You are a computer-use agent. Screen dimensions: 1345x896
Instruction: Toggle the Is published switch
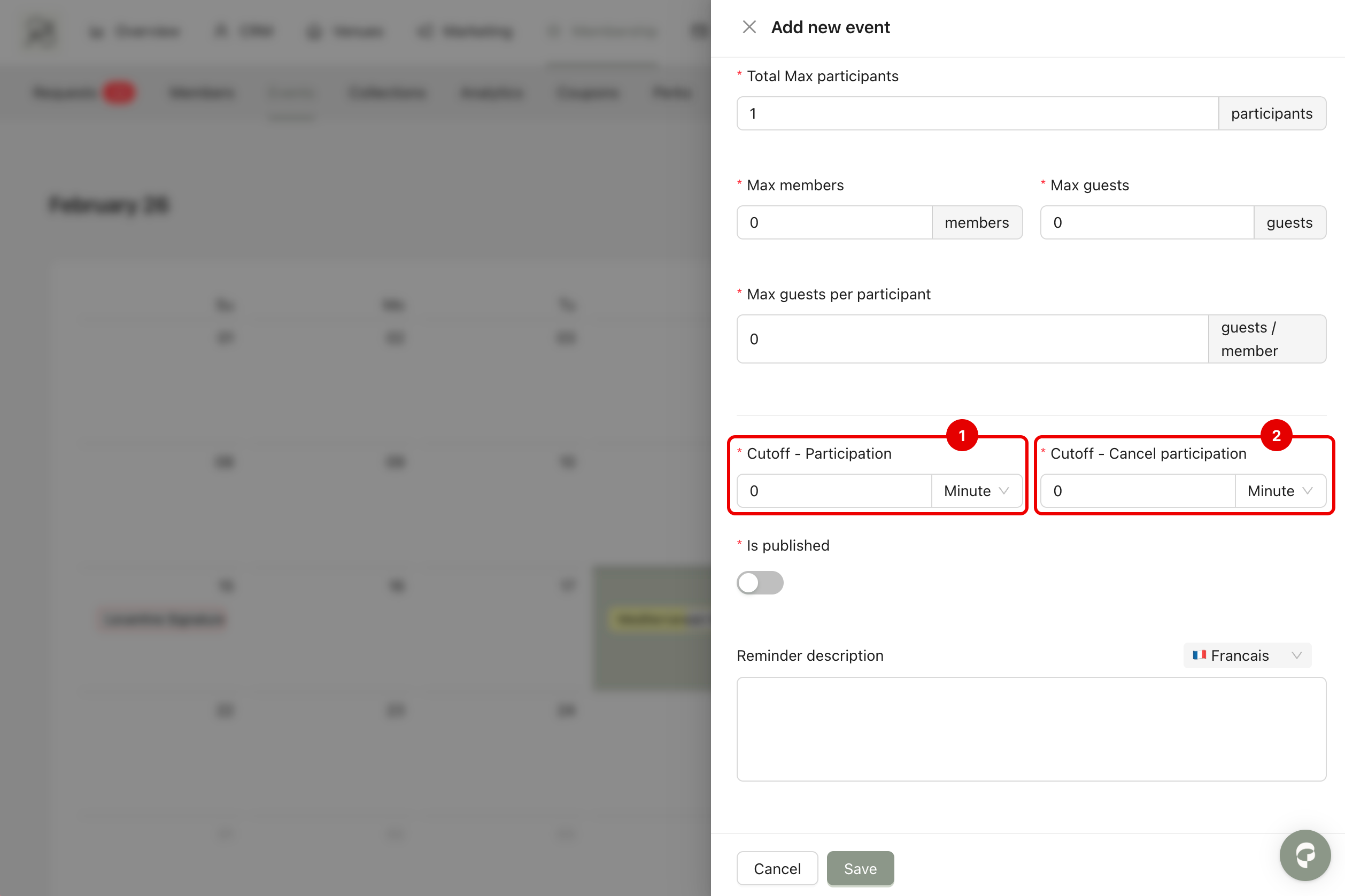coord(760,583)
